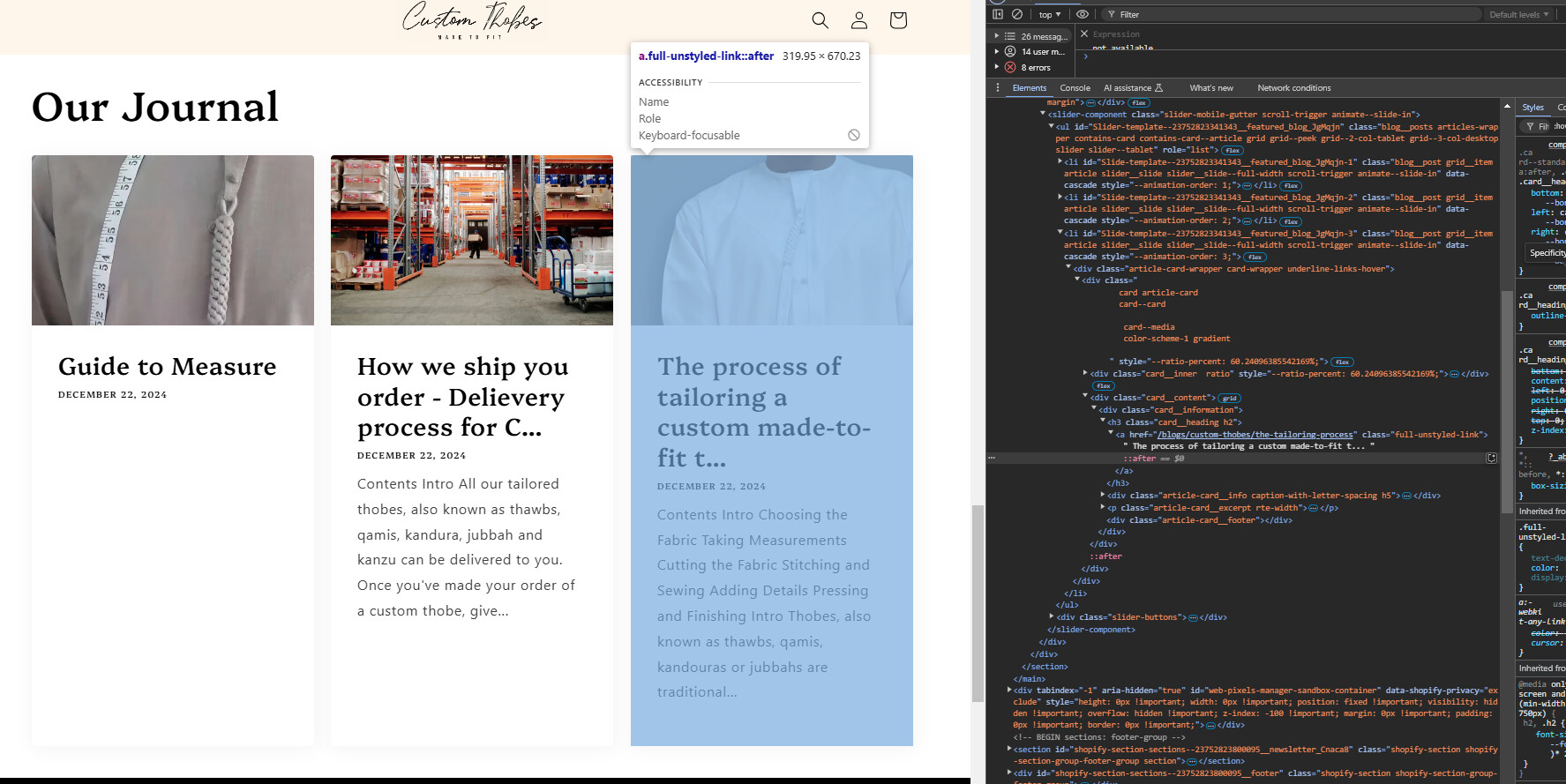Click the live expression eye icon
Screen dimensions: 1566x784
(1083, 14)
